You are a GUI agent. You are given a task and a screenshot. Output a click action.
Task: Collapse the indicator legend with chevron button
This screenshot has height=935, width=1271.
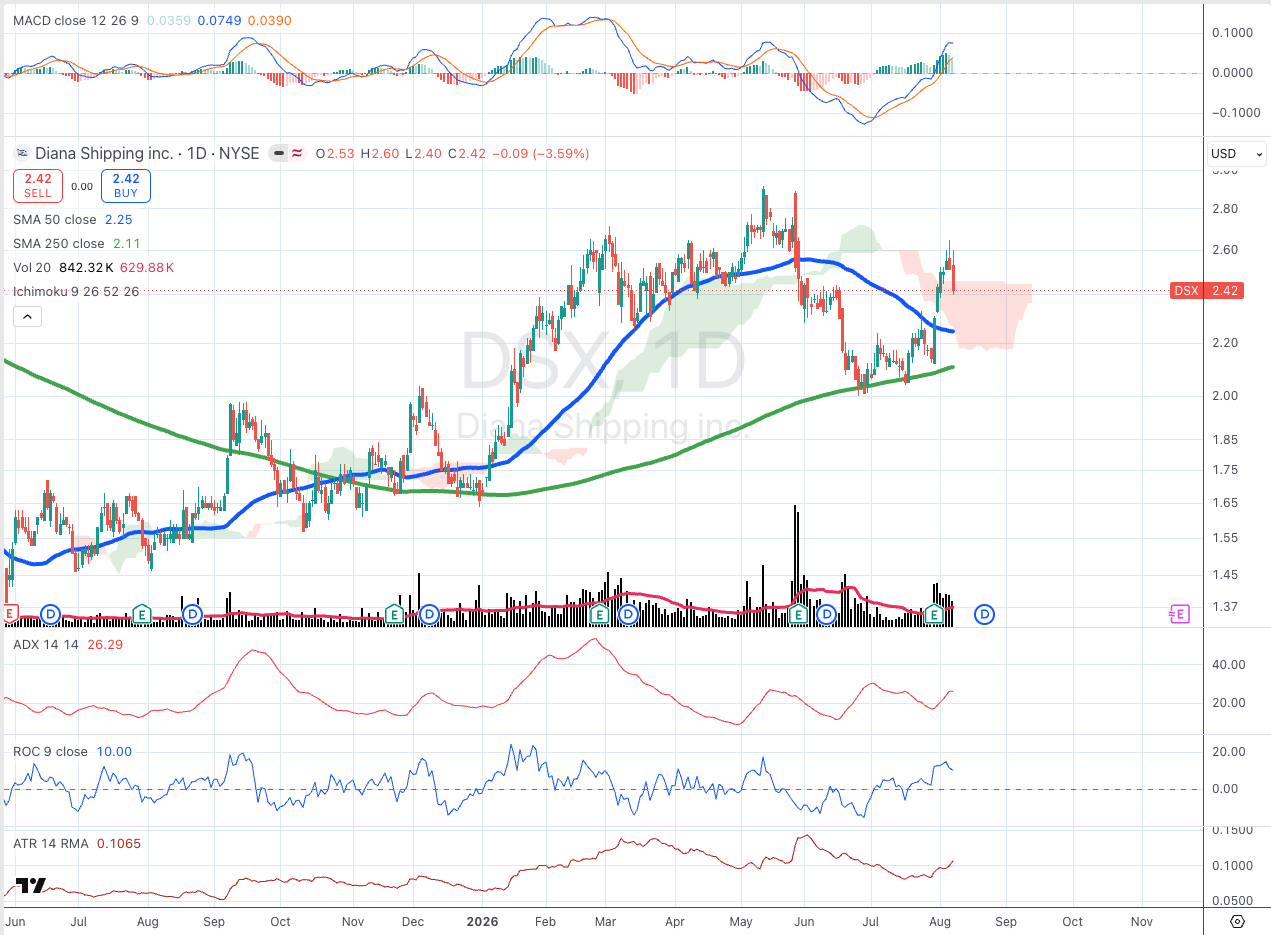pyautogui.click(x=26, y=317)
